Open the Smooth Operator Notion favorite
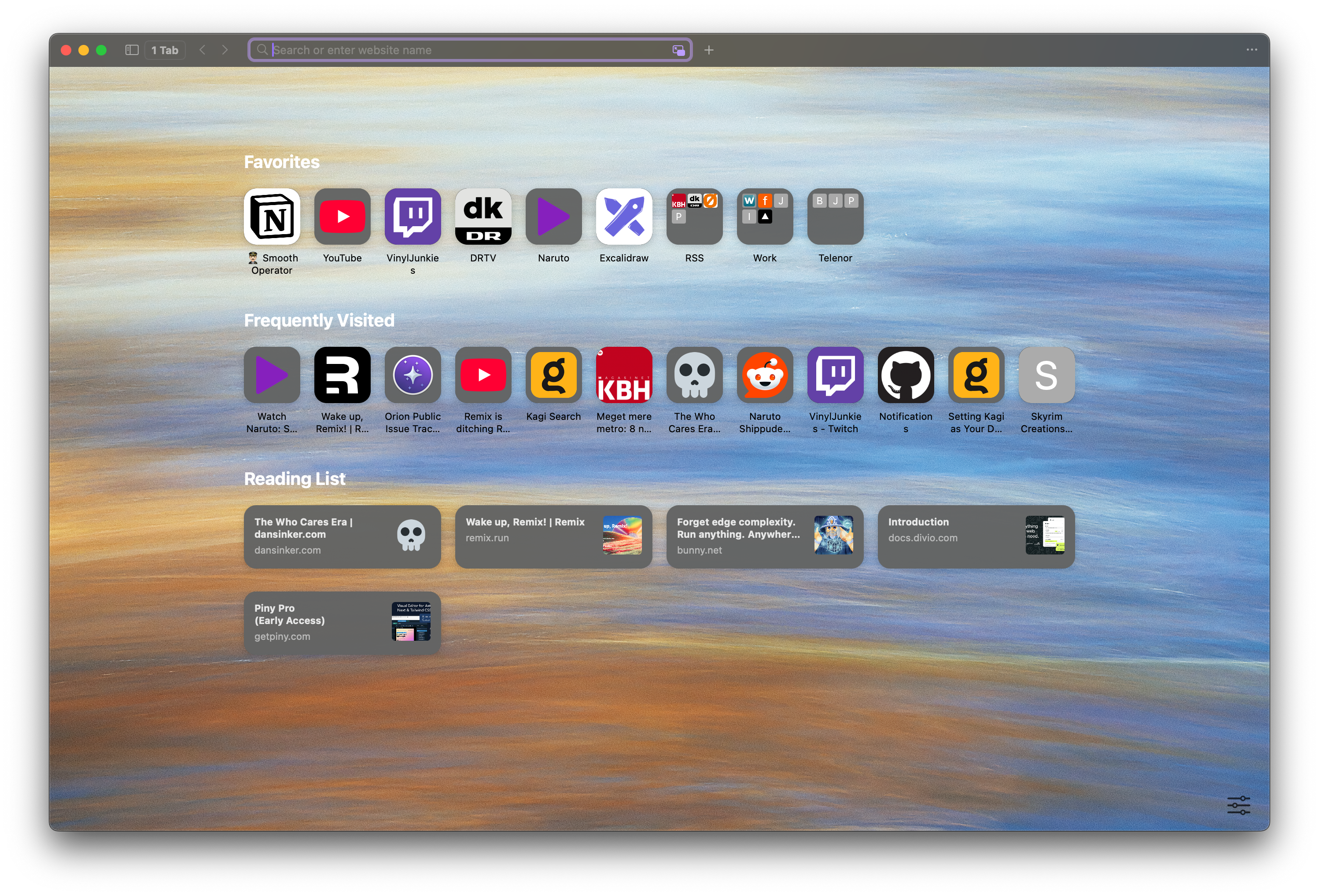 pos(272,217)
